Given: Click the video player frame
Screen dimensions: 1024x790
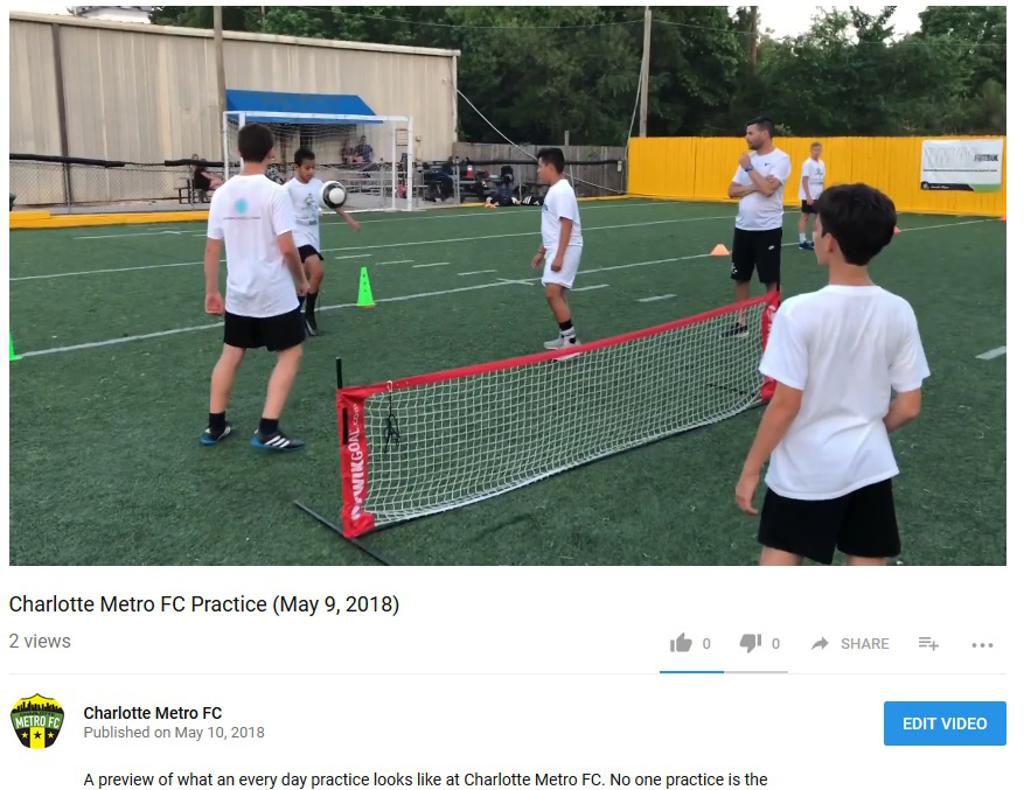Looking at the screenshot, I should 507,286.
